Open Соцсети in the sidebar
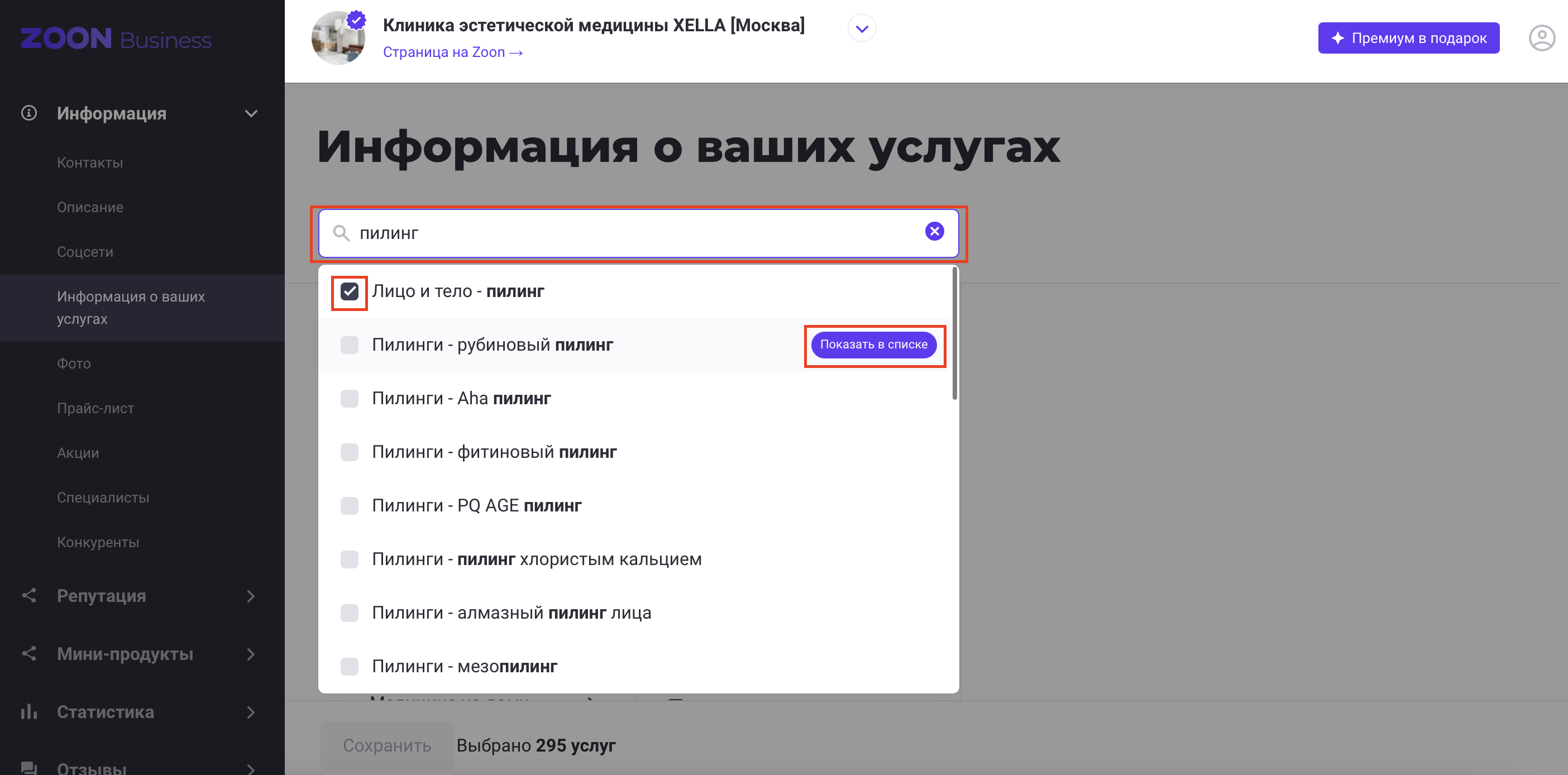This screenshot has width=1568, height=775. pos(85,252)
